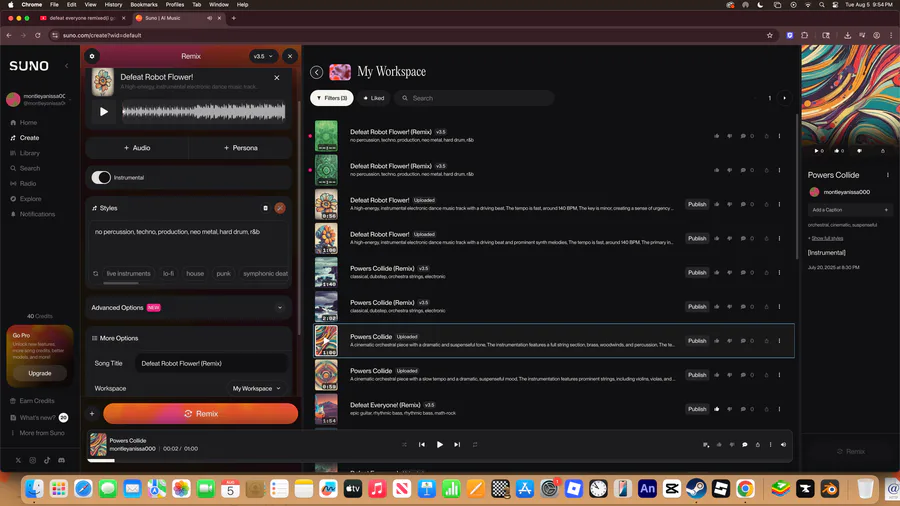The width and height of the screenshot is (900, 506).
Task: Open more options menu in player bar
Action: tap(770, 445)
